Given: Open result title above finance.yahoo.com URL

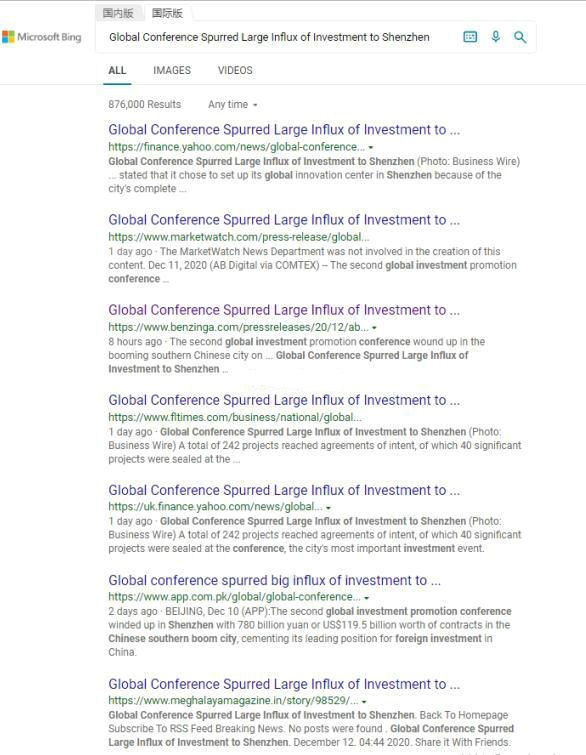Looking at the screenshot, I should (x=284, y=130).
